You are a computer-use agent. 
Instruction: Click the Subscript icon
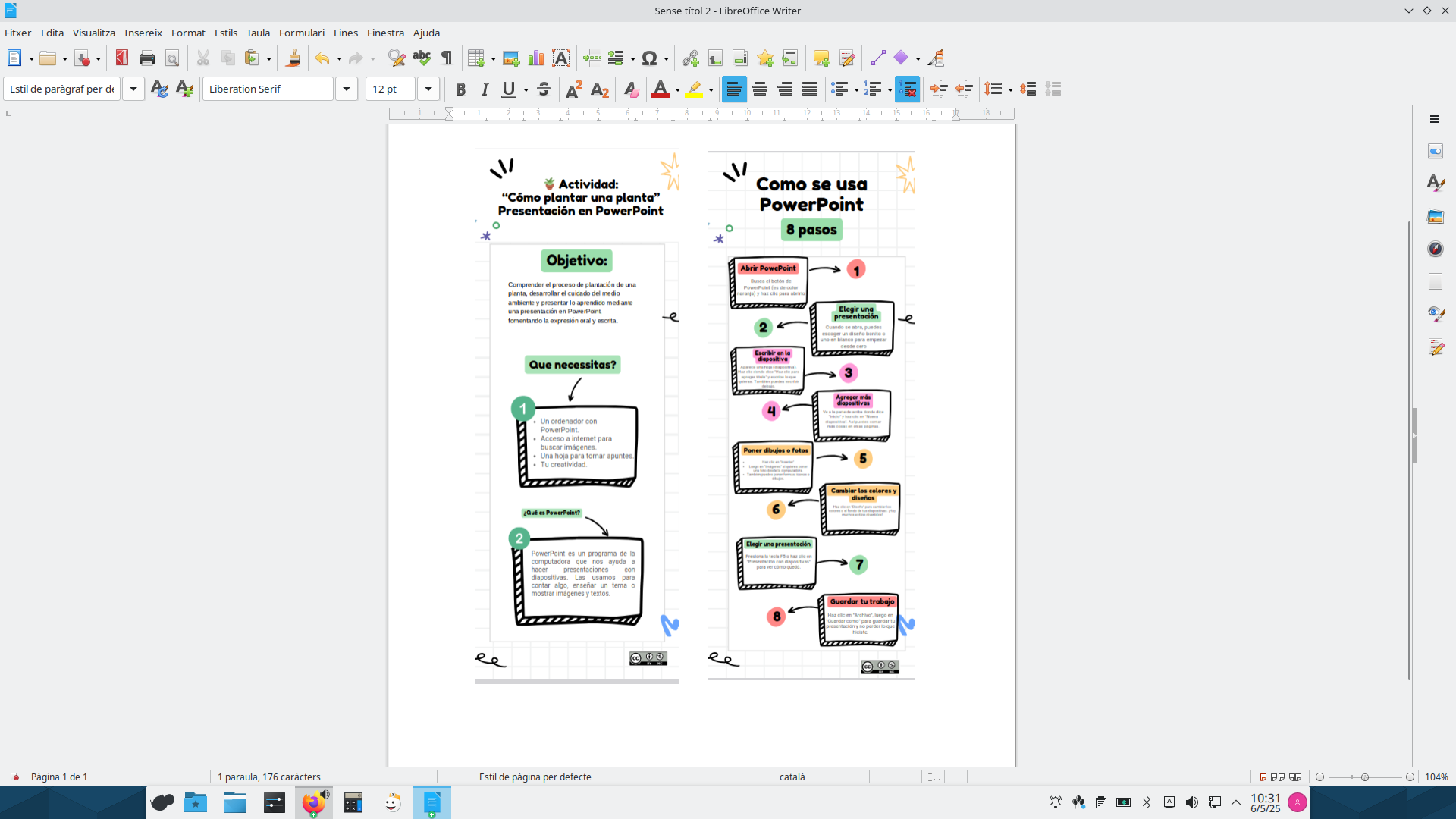pos(600,89)
